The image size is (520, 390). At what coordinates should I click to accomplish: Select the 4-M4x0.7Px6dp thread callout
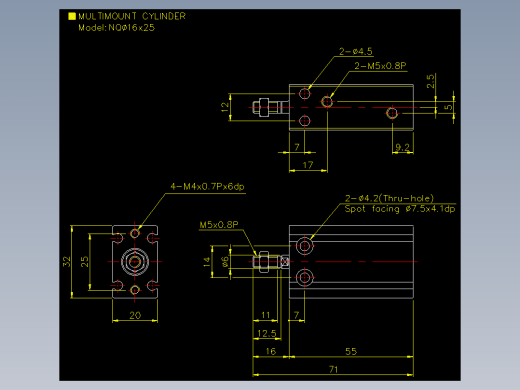(x=207, y=186)
